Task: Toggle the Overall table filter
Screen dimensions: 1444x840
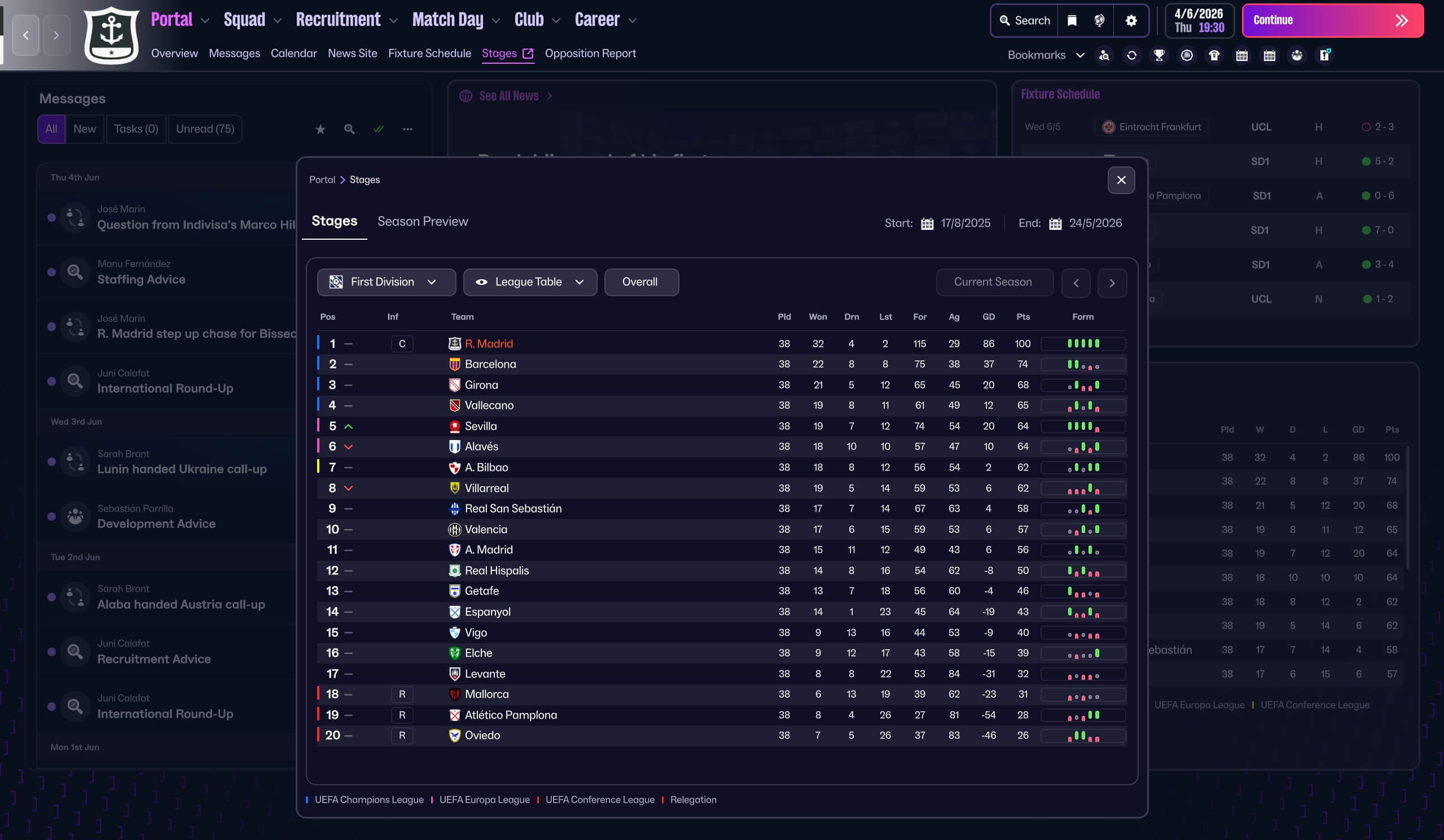Action: pos(640,282)
